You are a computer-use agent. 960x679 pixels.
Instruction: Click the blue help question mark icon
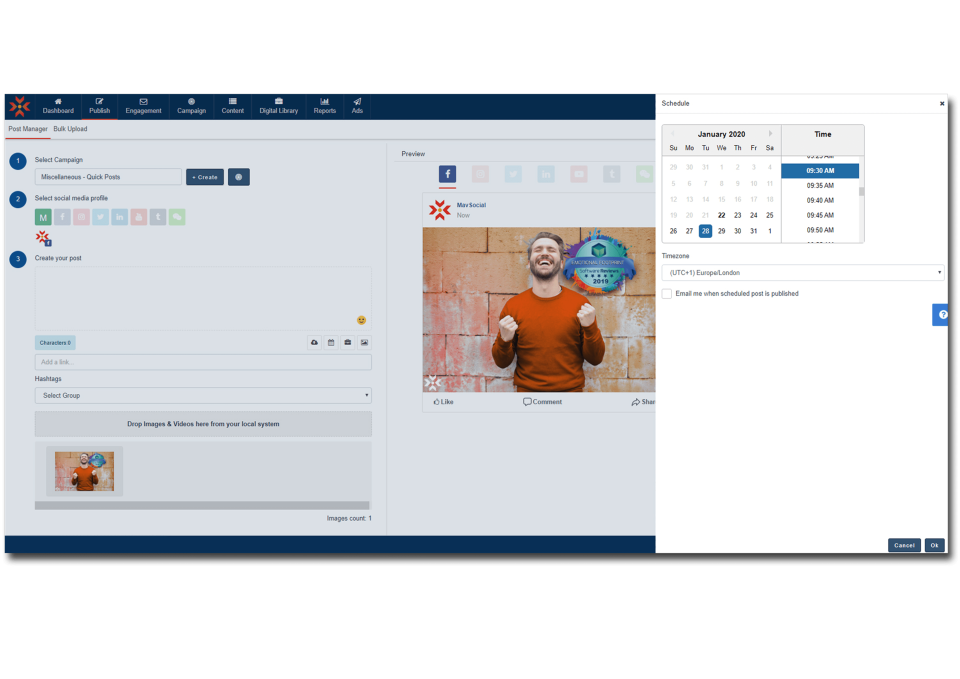(941, 315)
